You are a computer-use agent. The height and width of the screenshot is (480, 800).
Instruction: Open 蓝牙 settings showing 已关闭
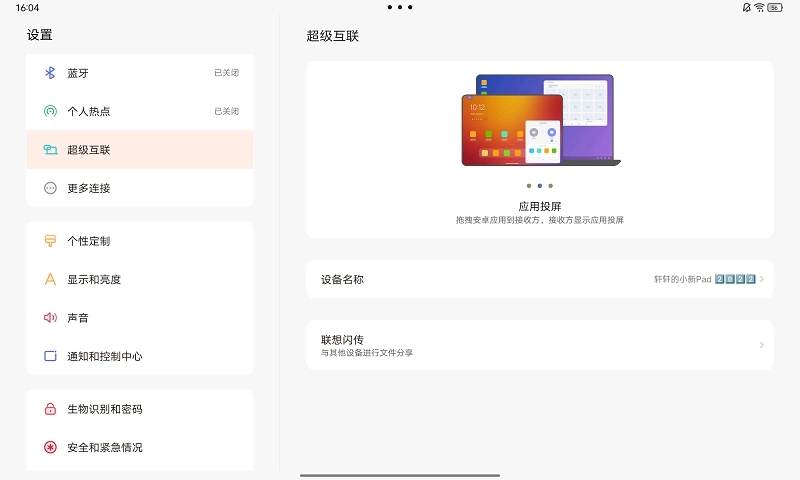(x=140, y=73)
